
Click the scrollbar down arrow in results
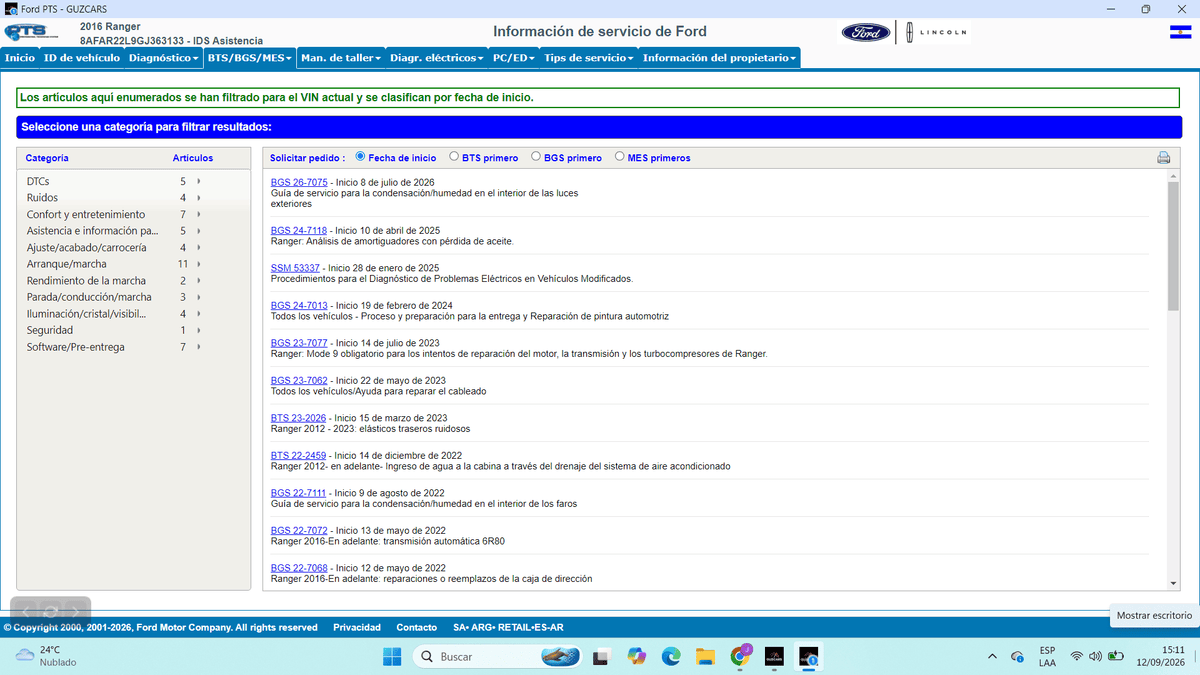pos(1173,583)
